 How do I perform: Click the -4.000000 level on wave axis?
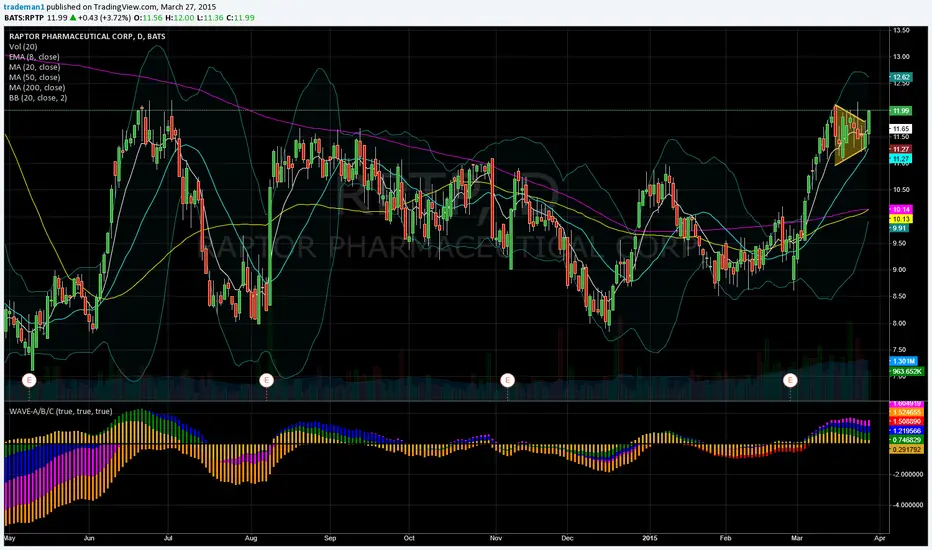click(x=906, y=505)
